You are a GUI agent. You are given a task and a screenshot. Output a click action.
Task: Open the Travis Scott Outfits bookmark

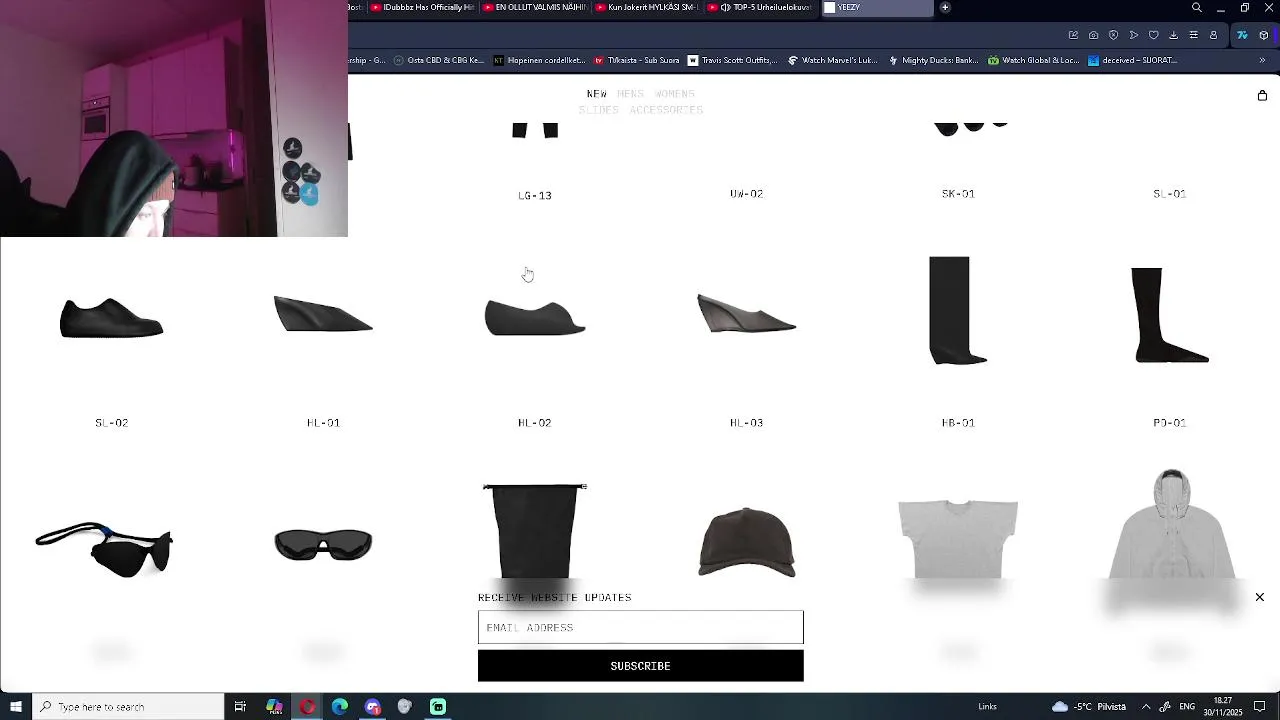732,60
